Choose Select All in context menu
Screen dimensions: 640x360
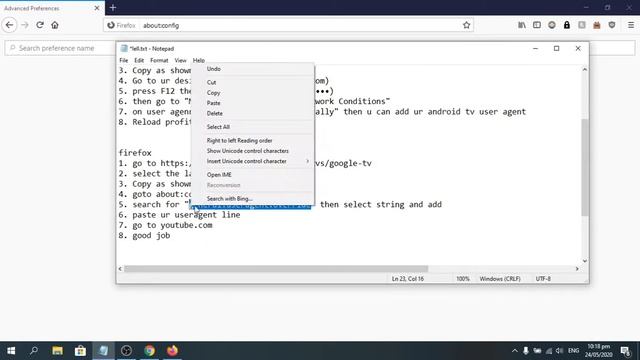click(x=253, y=127)
